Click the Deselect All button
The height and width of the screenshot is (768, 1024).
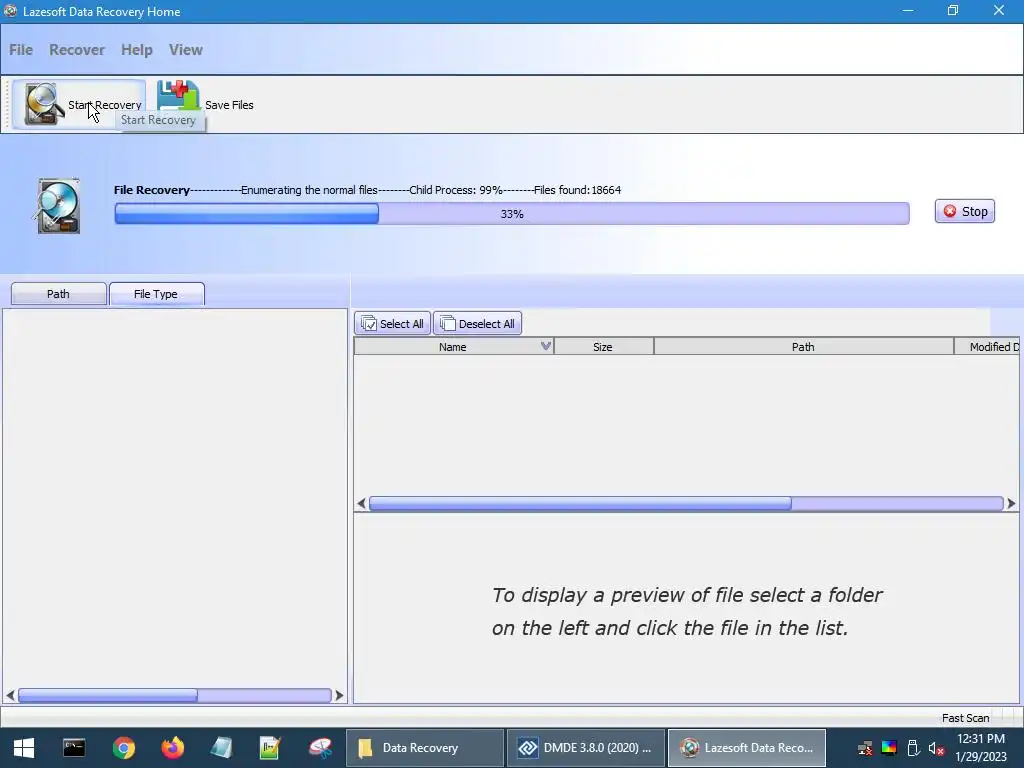pyautogui.click(x=477, y=323)
